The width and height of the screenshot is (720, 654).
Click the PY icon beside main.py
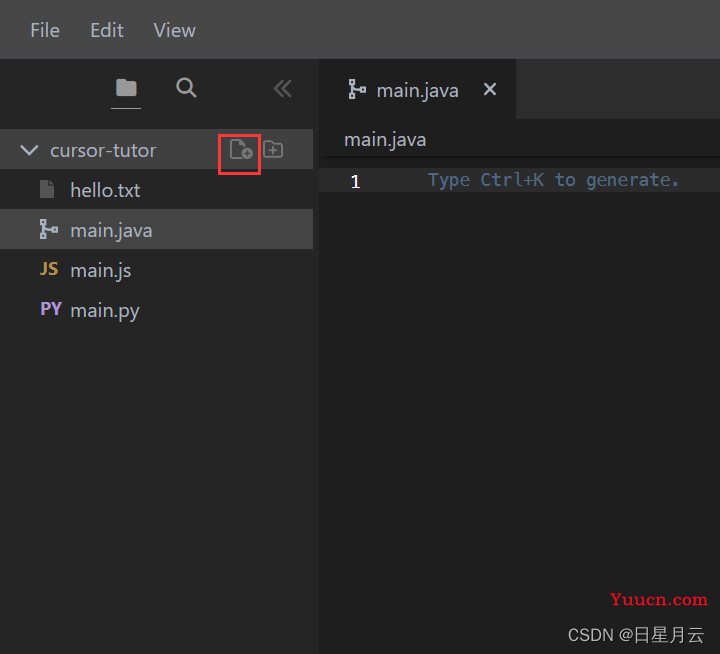pyautogui.click(x=51, y=309)
